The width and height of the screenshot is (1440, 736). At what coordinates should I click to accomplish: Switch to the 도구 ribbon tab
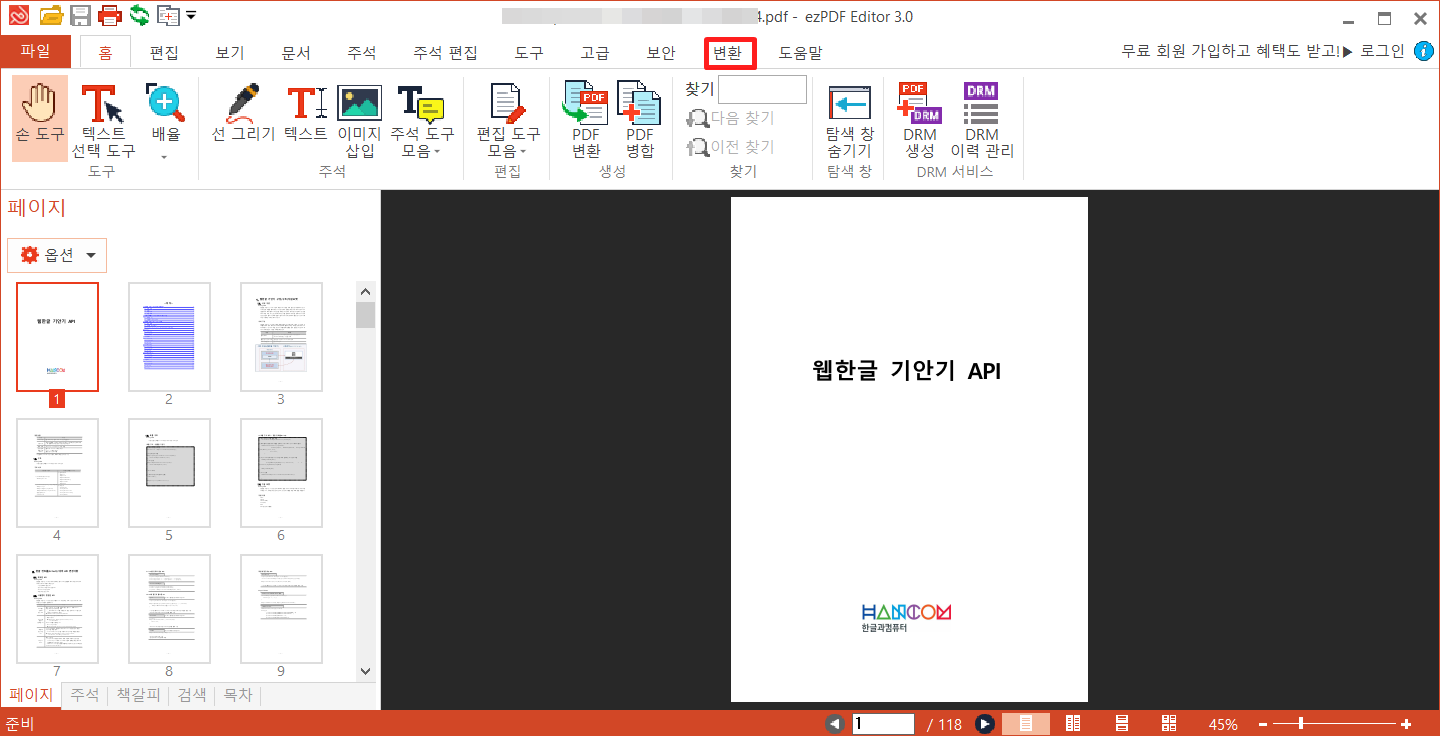coord(529,53)
